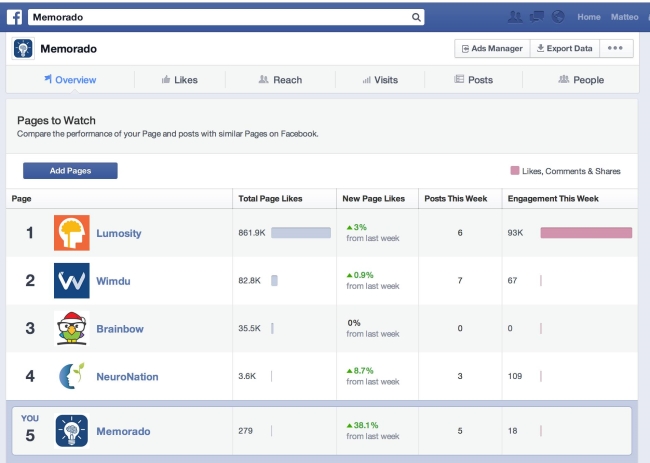
Task: Open the People tab
Action: pos(581,80)
